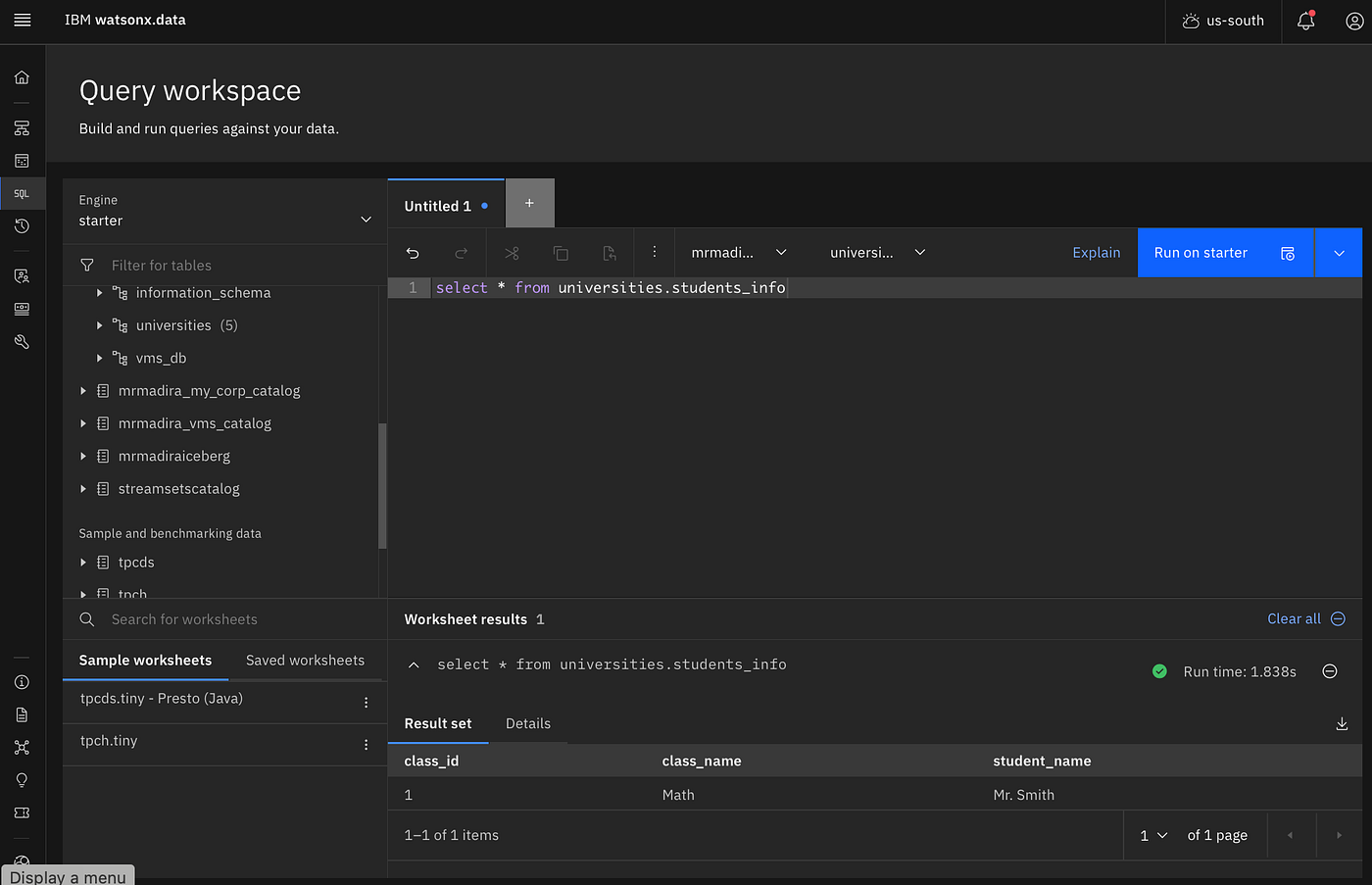Select the Result set tab
Viewport: 1372px width, 885px height.
[x=438, y=723]
